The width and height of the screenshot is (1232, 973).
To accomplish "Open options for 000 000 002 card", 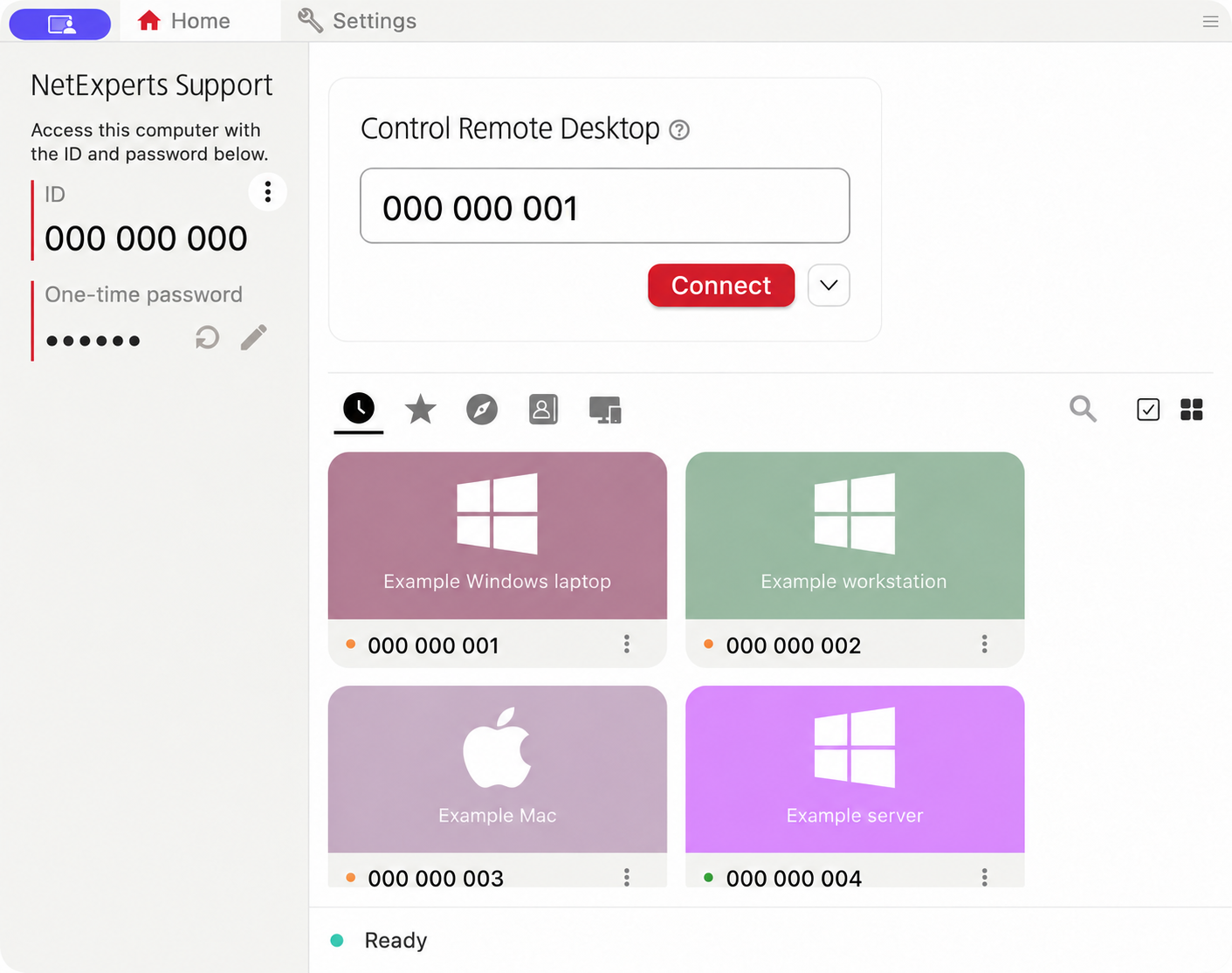I will pyautogui.click(x=985, y=644).
